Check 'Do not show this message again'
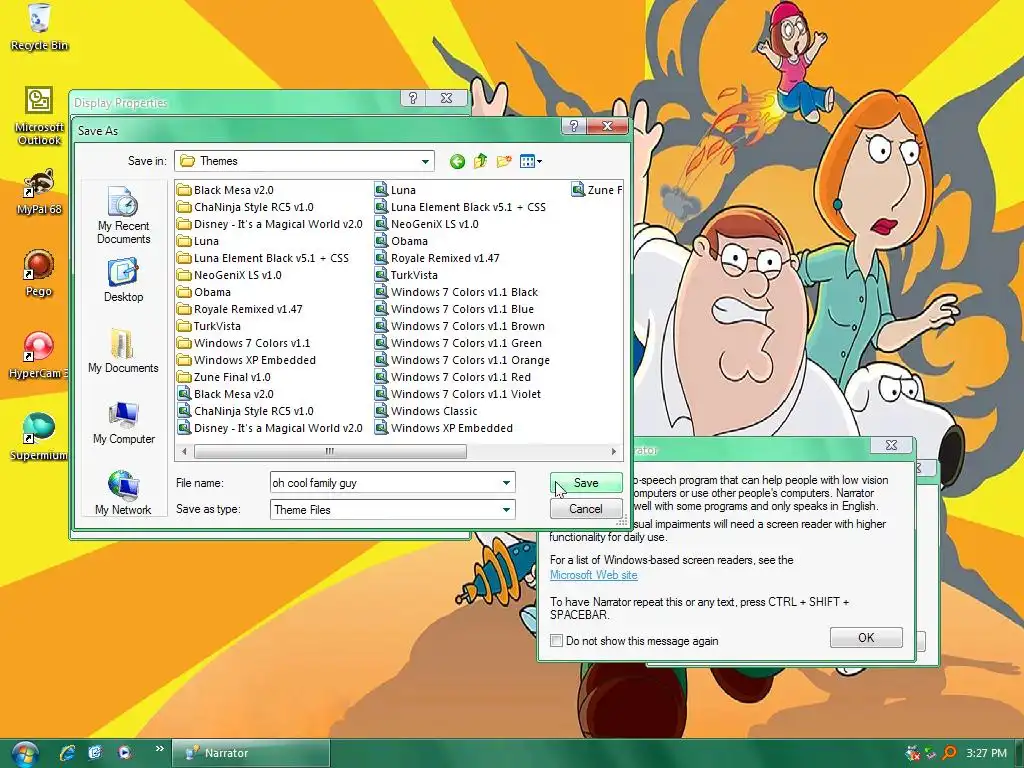The height and width of the screenshot is (768, 1024). tap(556, 641)
